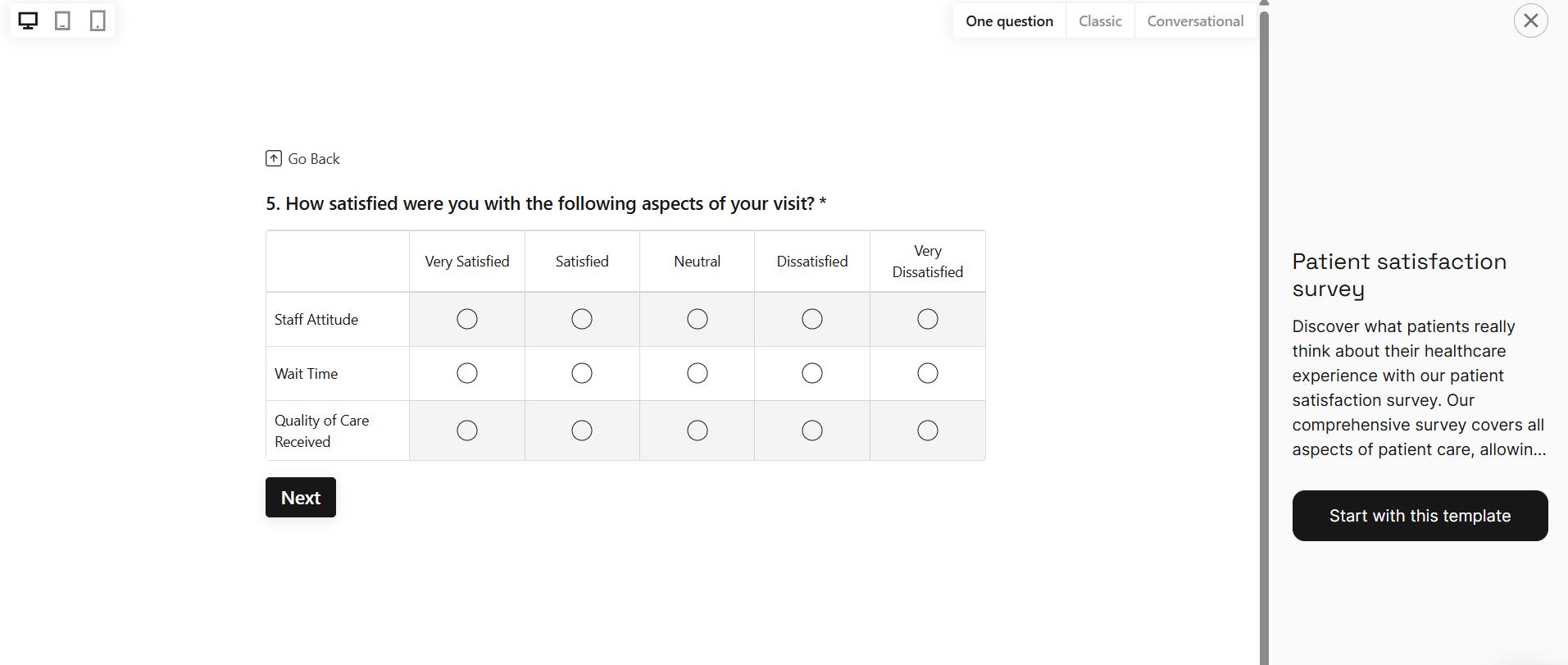
Task: Switch to the Classic view tab
Action: coord(1100,21)
